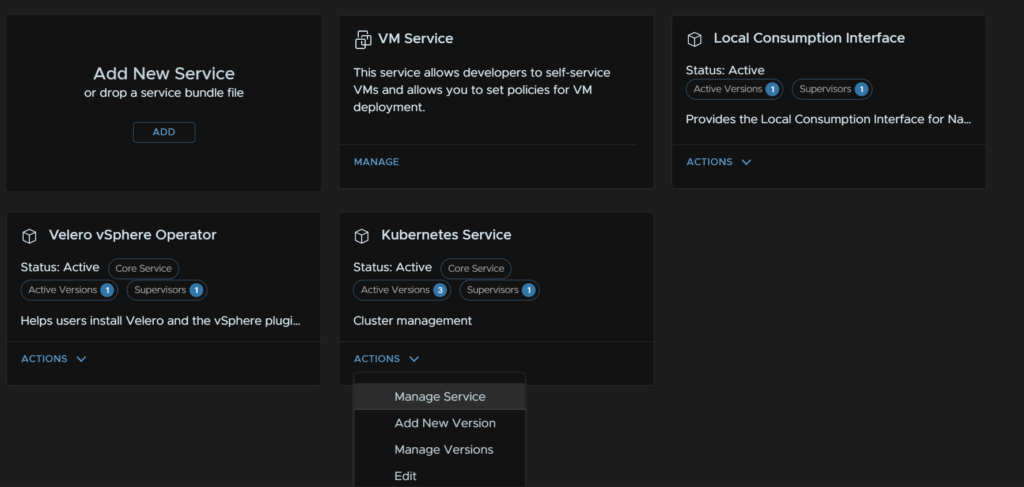Click the Velero vSphere Operator cube icon

[x=29, y=236]
